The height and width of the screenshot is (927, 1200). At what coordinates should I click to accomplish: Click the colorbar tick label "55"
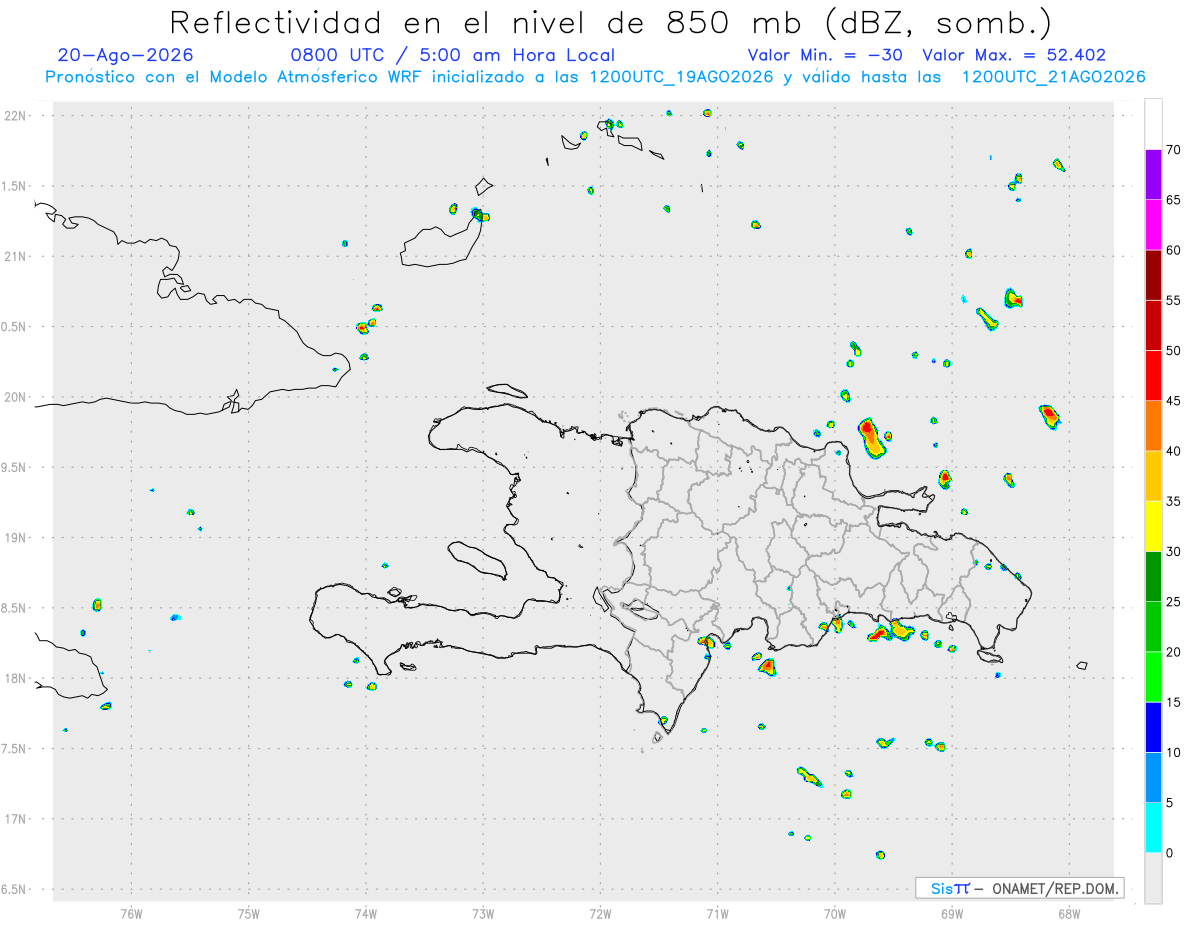(1173, 301)
